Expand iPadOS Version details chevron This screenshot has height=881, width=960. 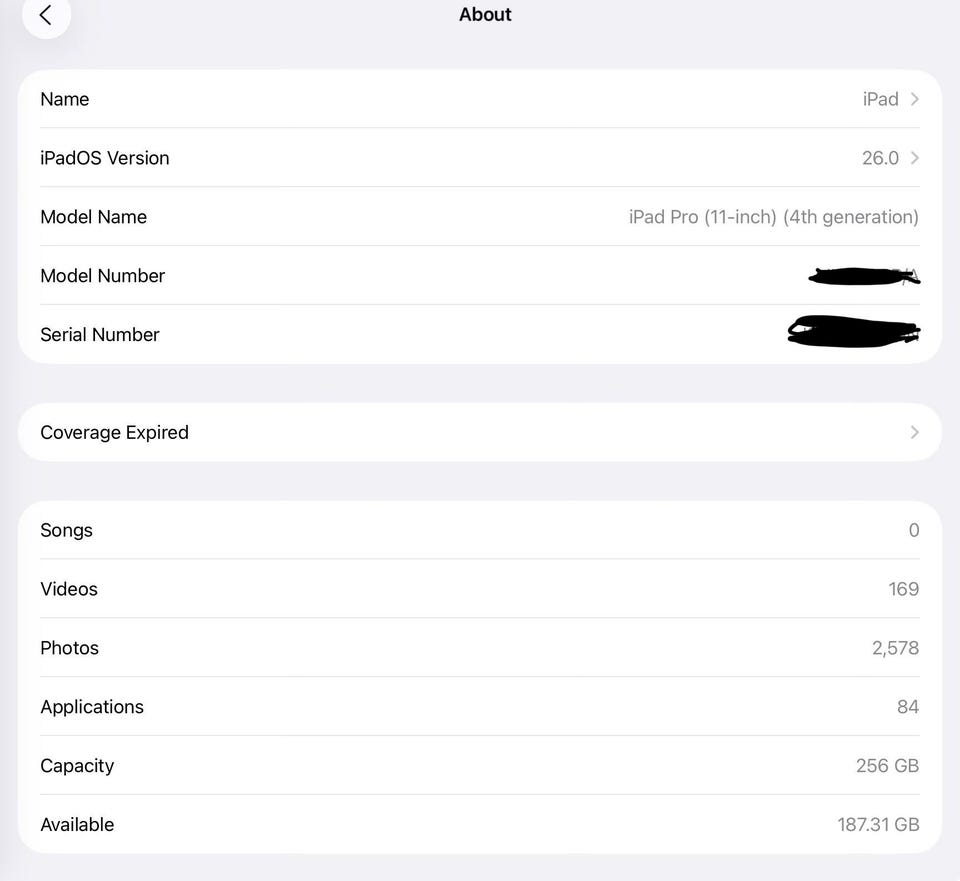coord(915,158)
